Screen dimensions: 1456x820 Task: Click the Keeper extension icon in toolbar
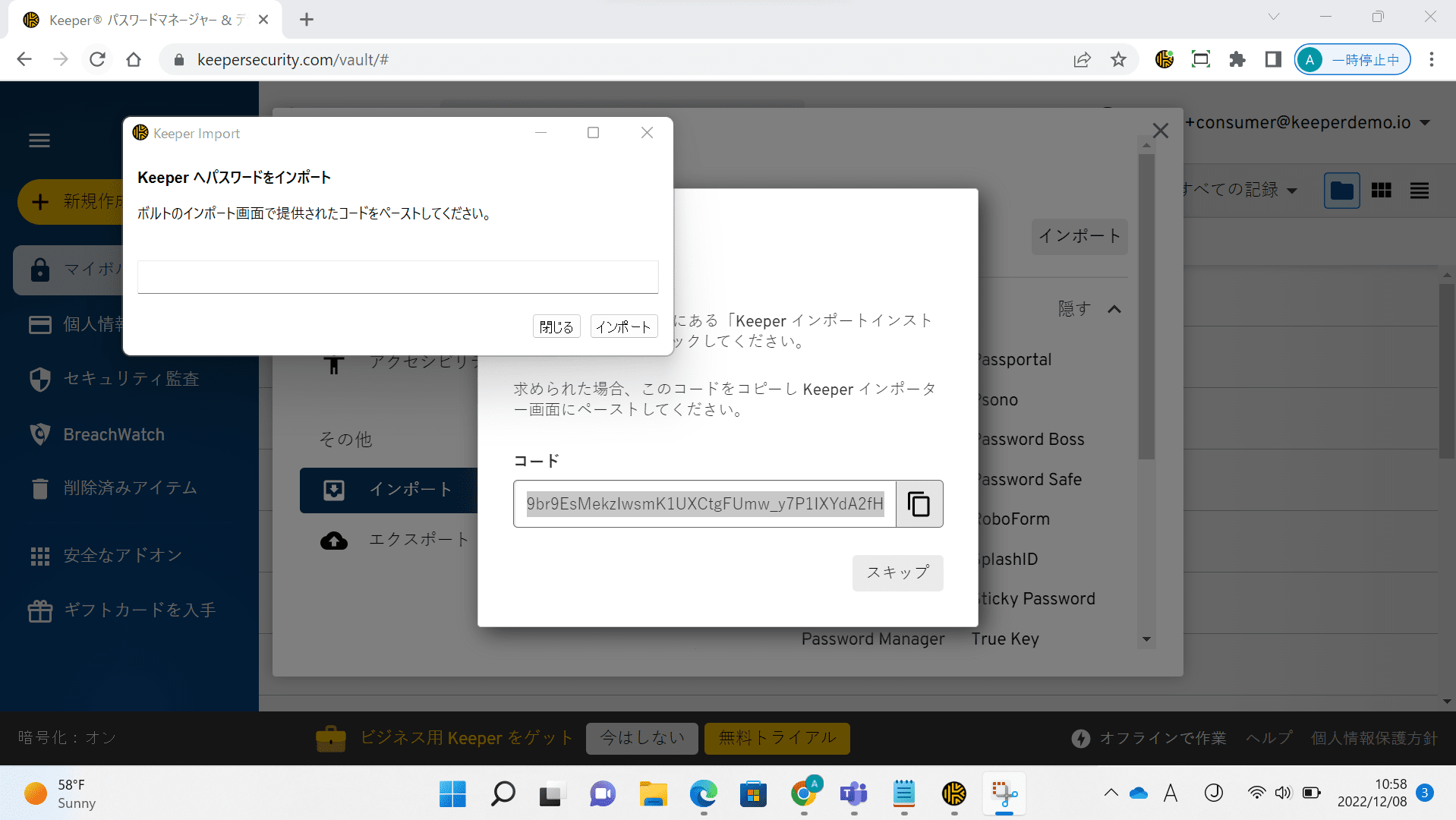(1164, 59)
